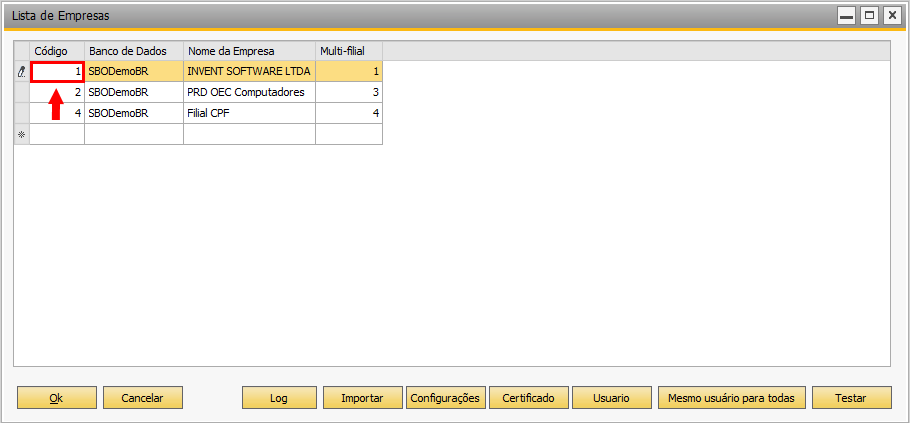This screenshot has height=423, width=910.
Task: Click the Ok button
Action: click(x=57, y=398)
